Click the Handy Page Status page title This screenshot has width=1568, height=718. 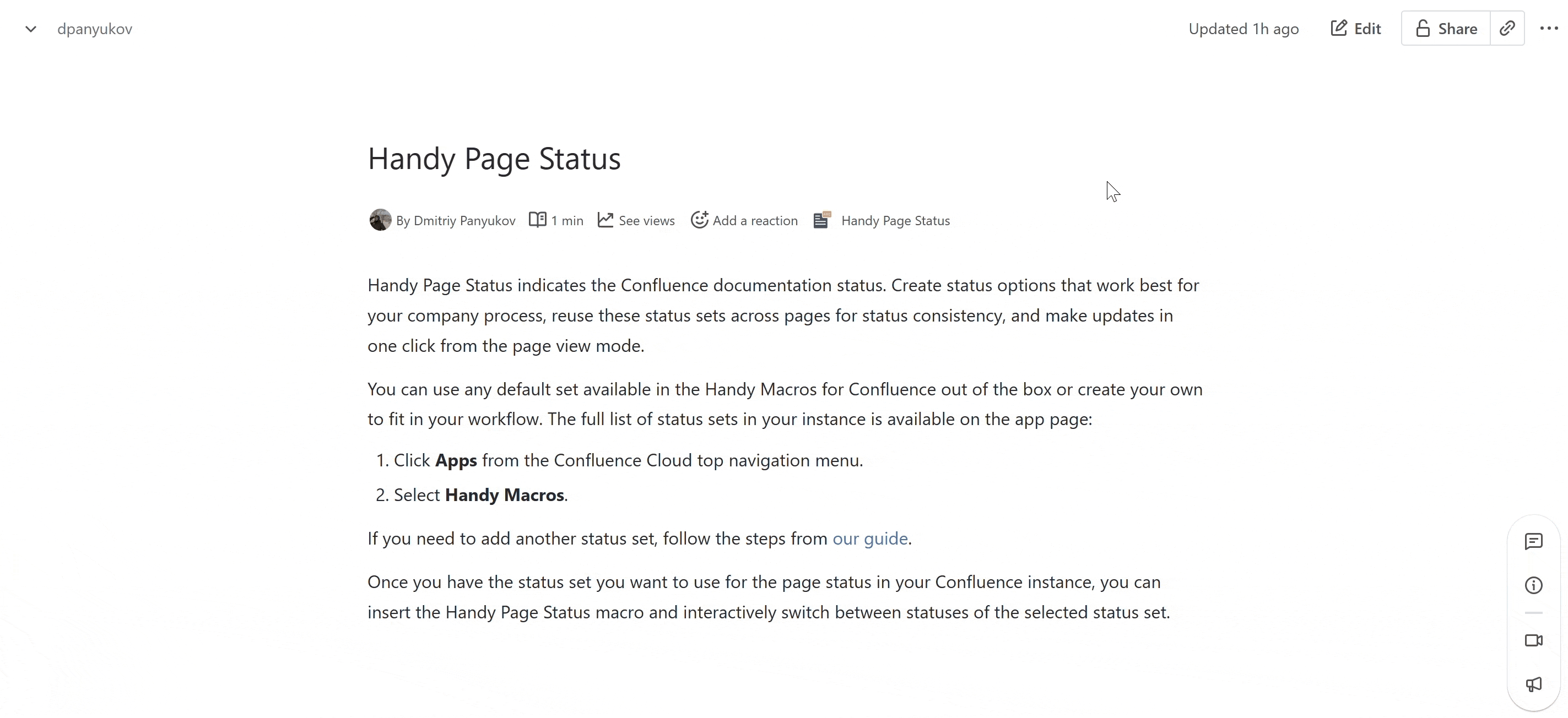494,159
